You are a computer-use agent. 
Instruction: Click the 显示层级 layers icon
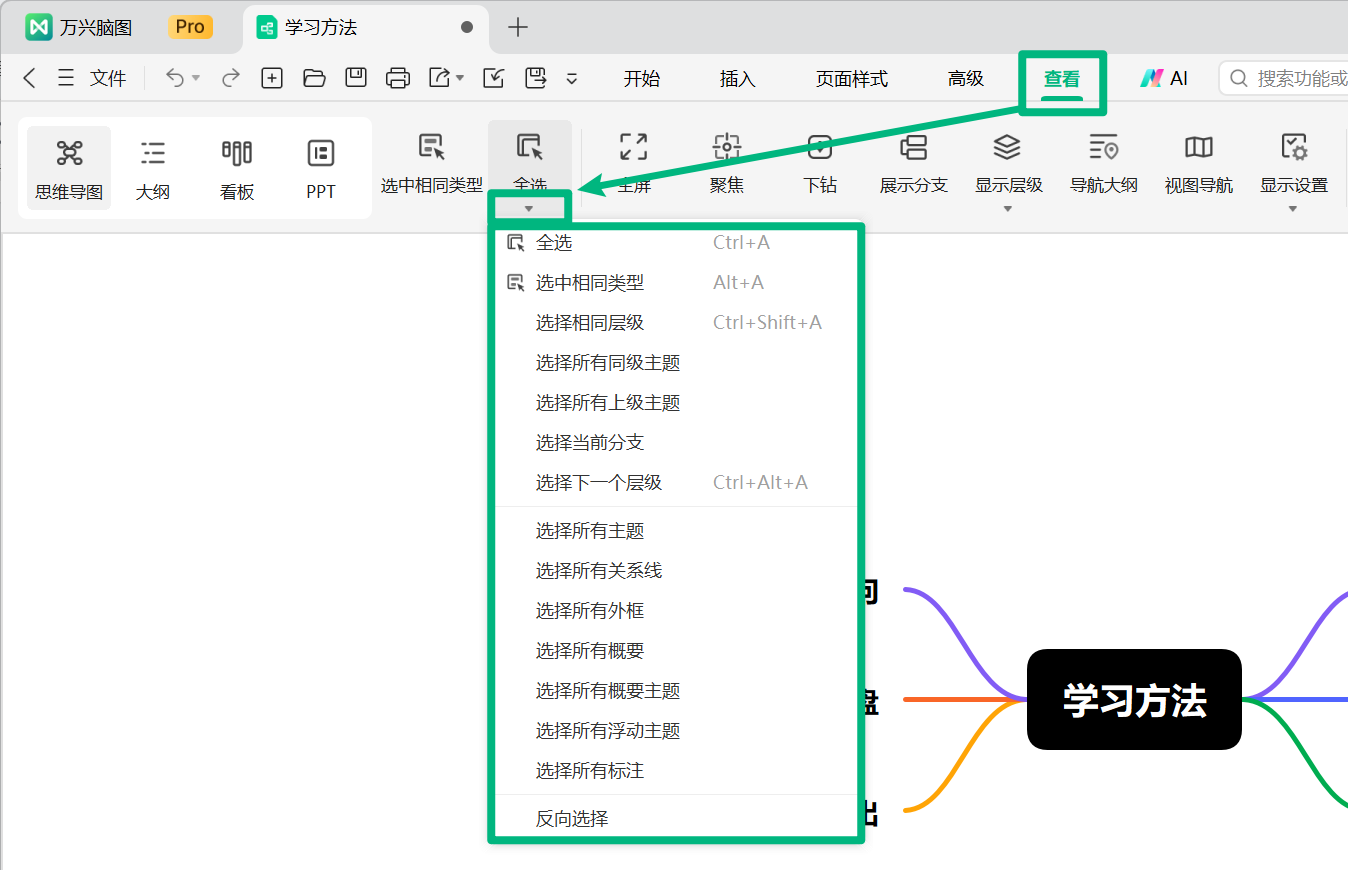pyautogui.click(x=1007, y=148)
